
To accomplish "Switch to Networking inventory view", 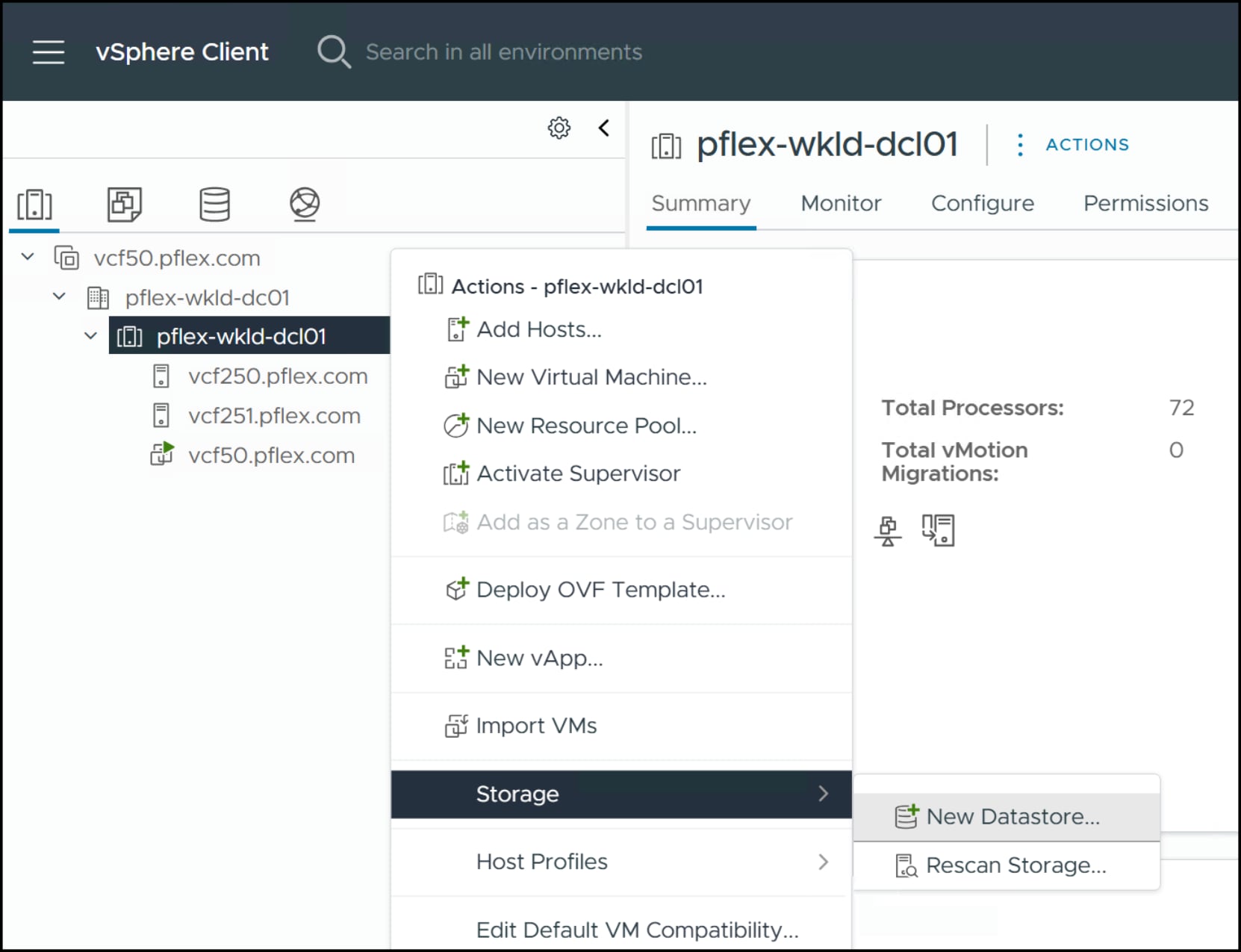I will pyautogui.click(x=305, y=205).
